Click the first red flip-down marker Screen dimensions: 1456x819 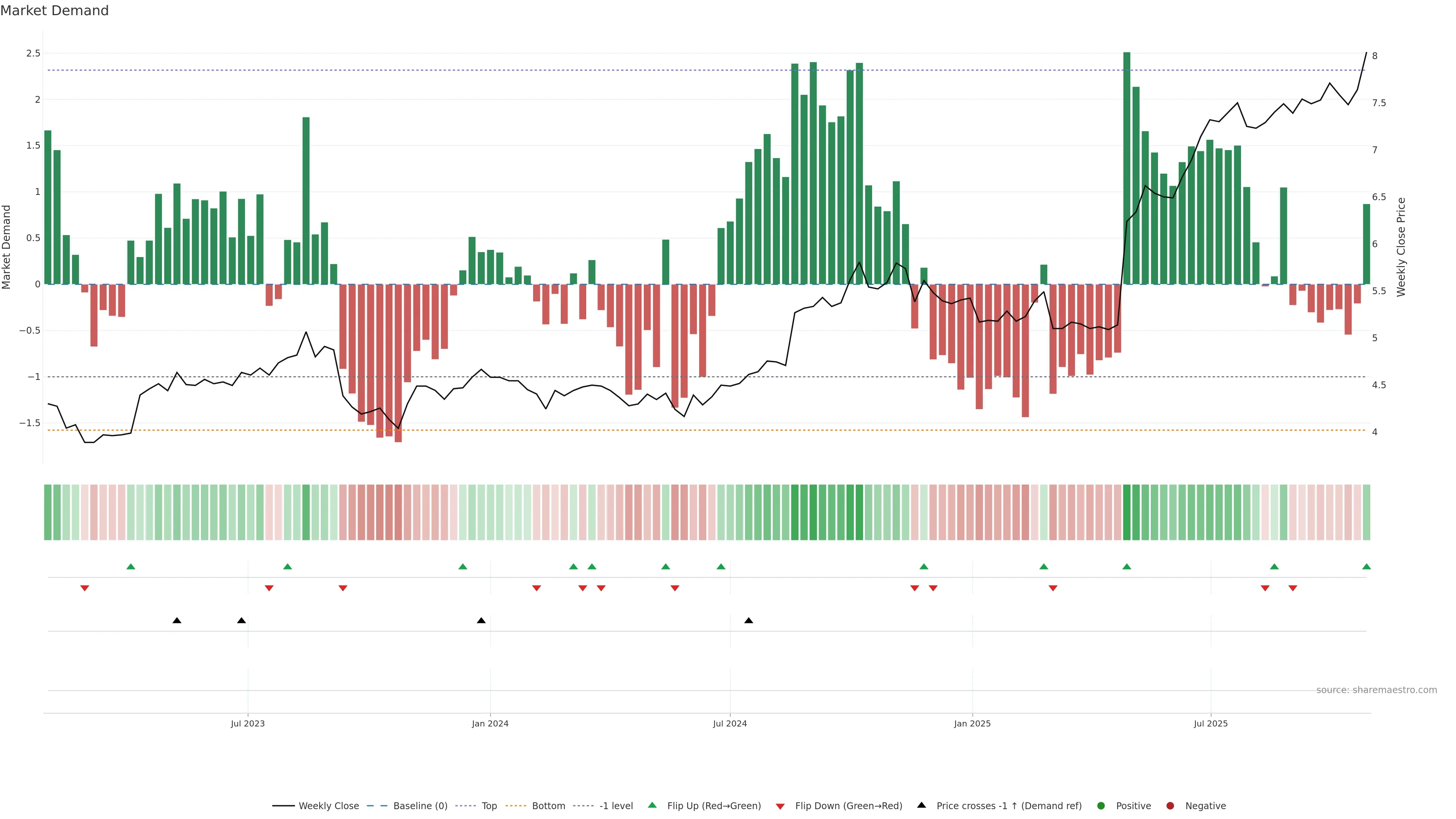[x=85, y=588]
